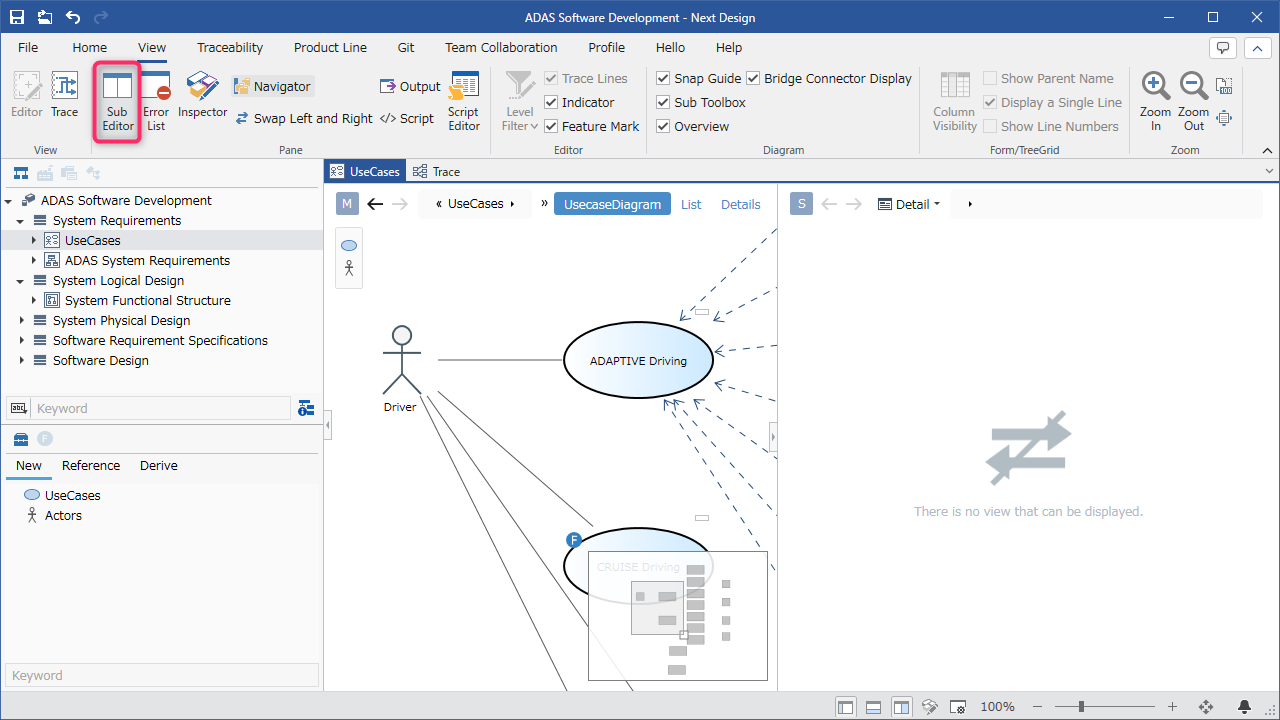Save the project with the floppy icon
1280x720 pixels.
click(17, 17)
